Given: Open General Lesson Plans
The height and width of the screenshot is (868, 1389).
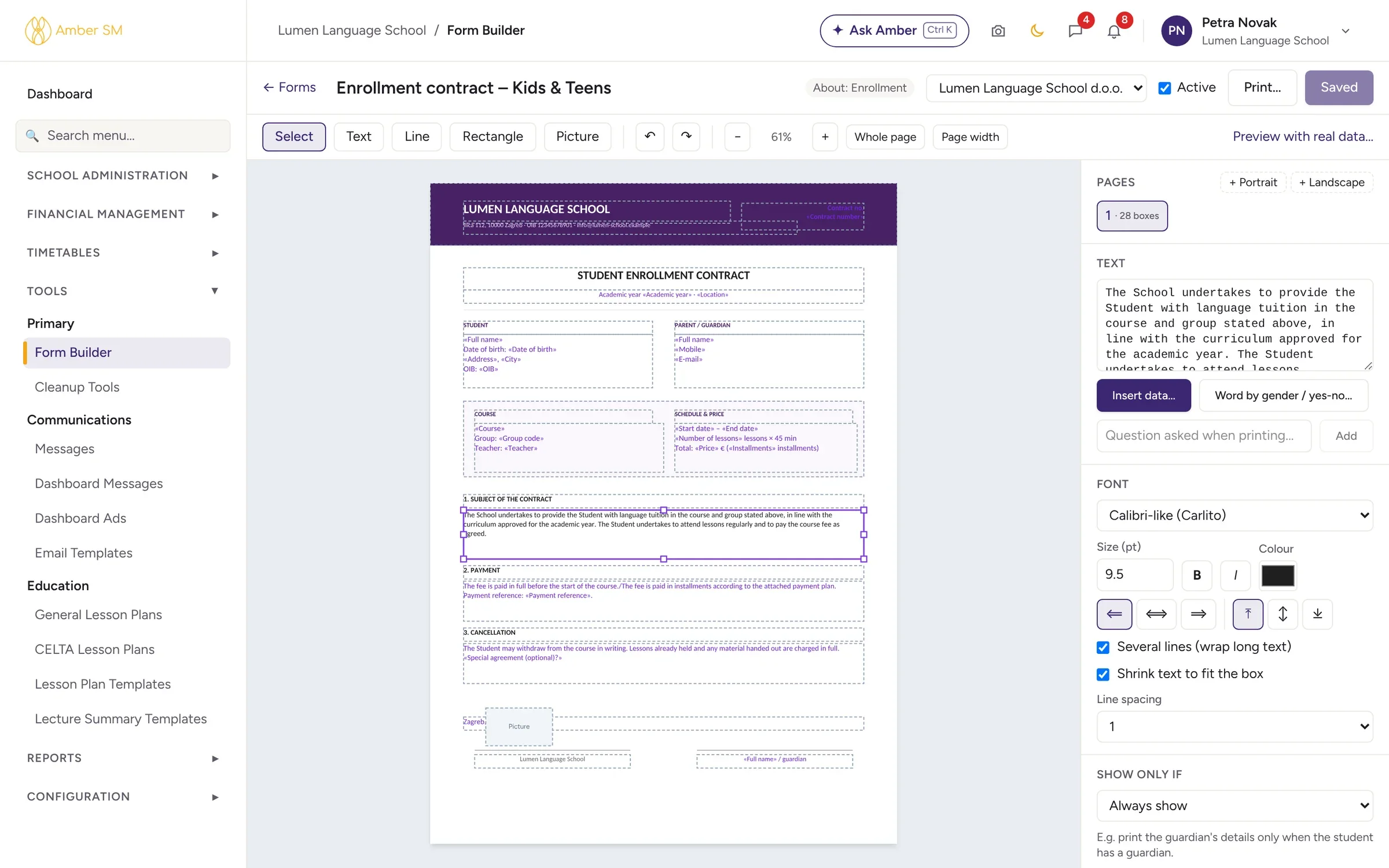Looking at the screenshot, I should (98, 615).
